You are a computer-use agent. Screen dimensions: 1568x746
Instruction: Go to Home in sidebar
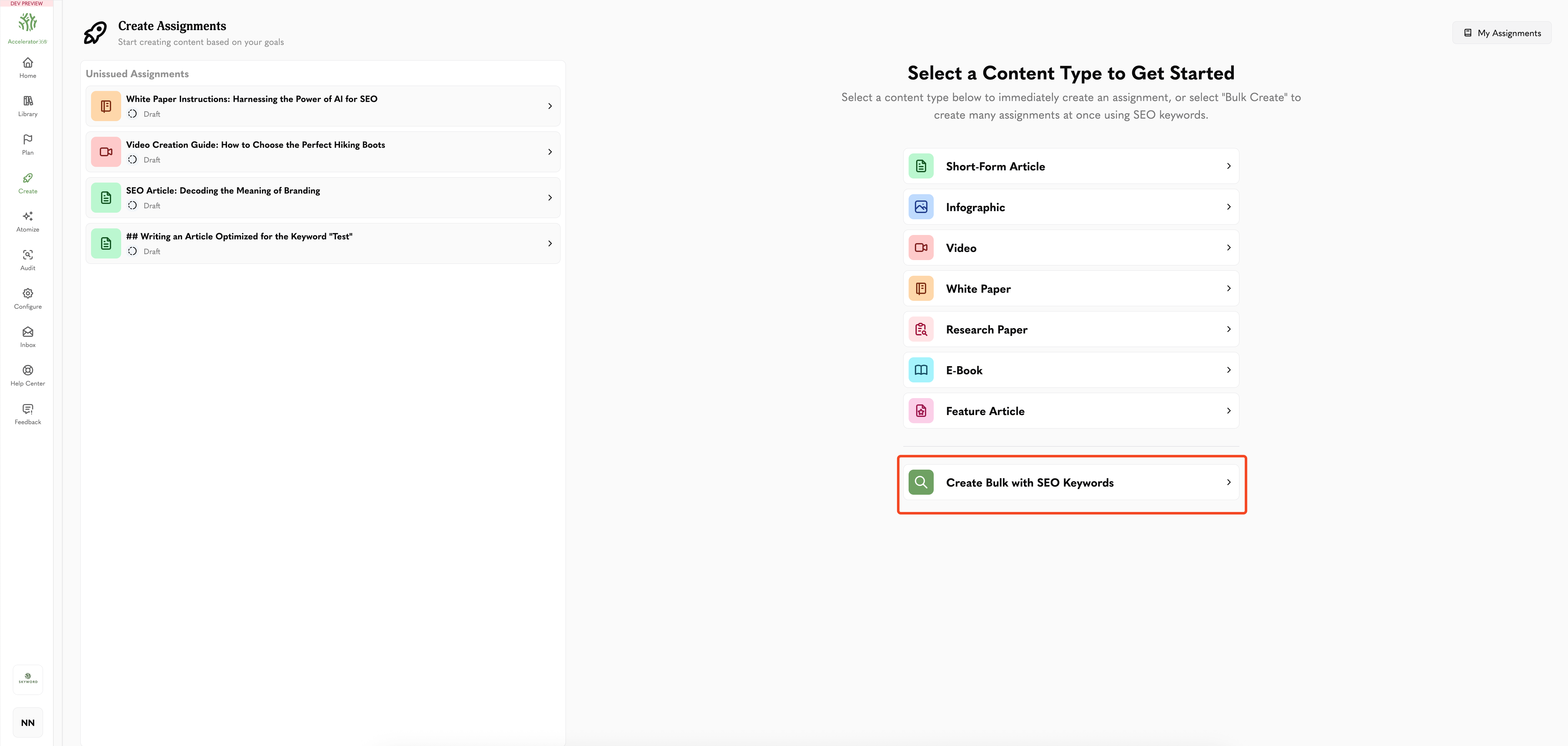tap(27, 67)
